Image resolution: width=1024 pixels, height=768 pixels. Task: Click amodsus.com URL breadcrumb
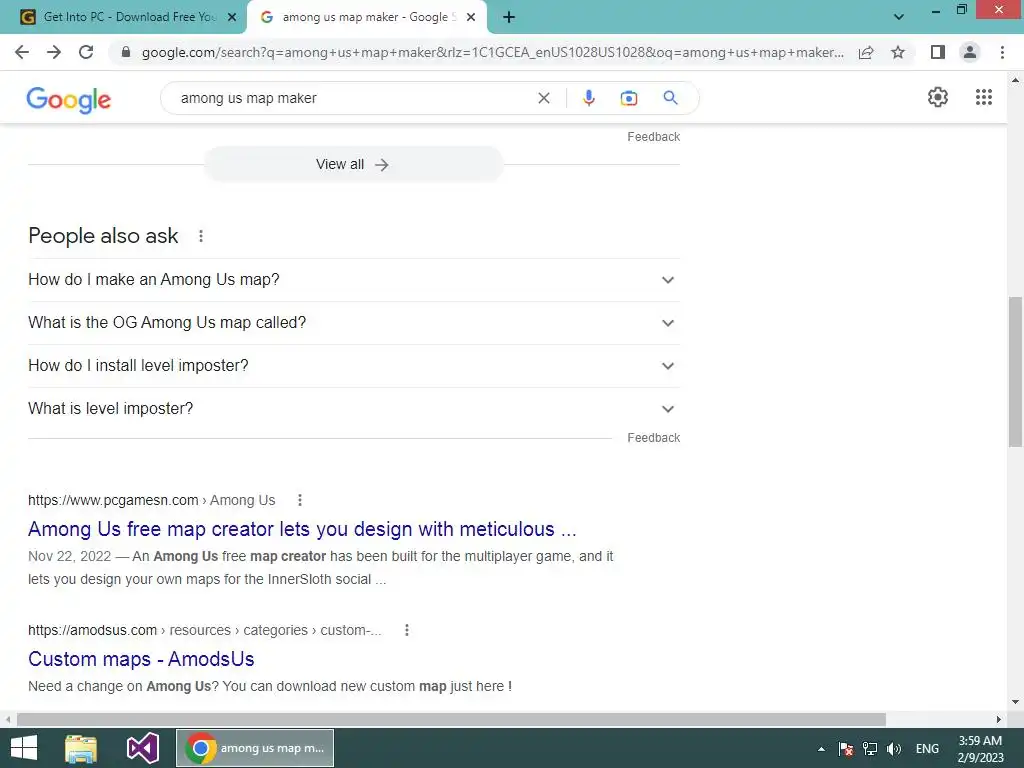tap(204, 630)
